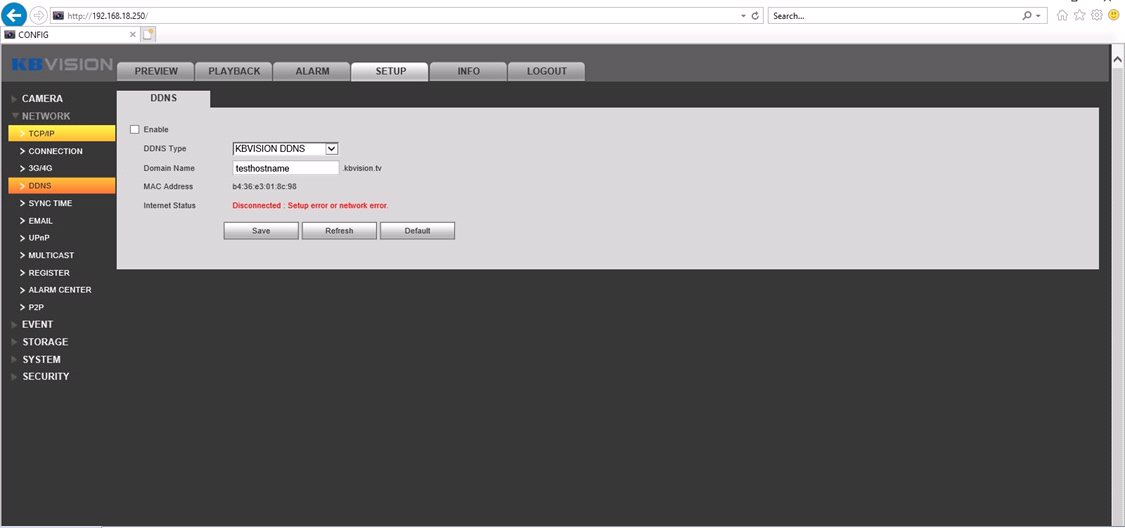Click the browser forward arrow button
This screenshot has height=528, width=1125.
click(39, 16)
